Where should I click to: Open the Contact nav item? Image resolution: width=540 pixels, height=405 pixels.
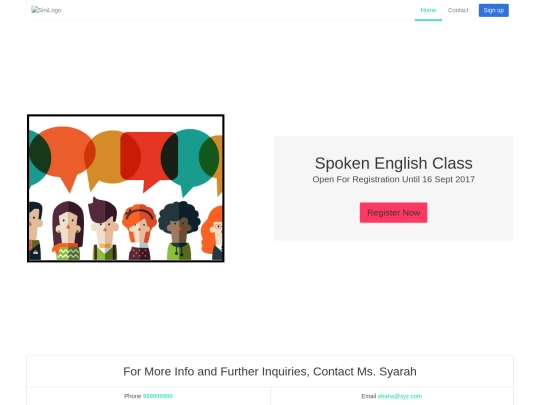(458, 10)
